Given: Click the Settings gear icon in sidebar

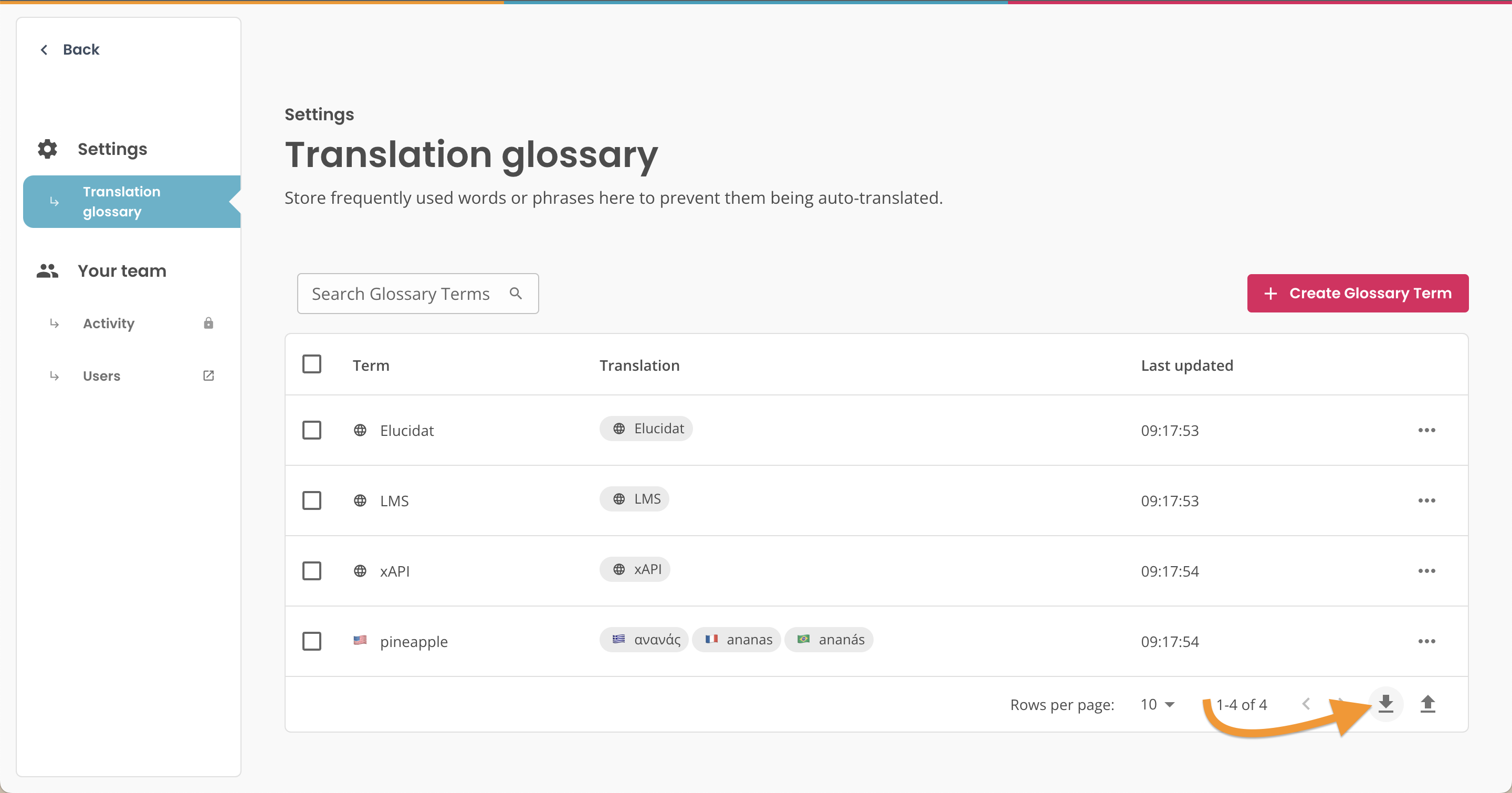Looking at the screenshot, I should (48, 149).
